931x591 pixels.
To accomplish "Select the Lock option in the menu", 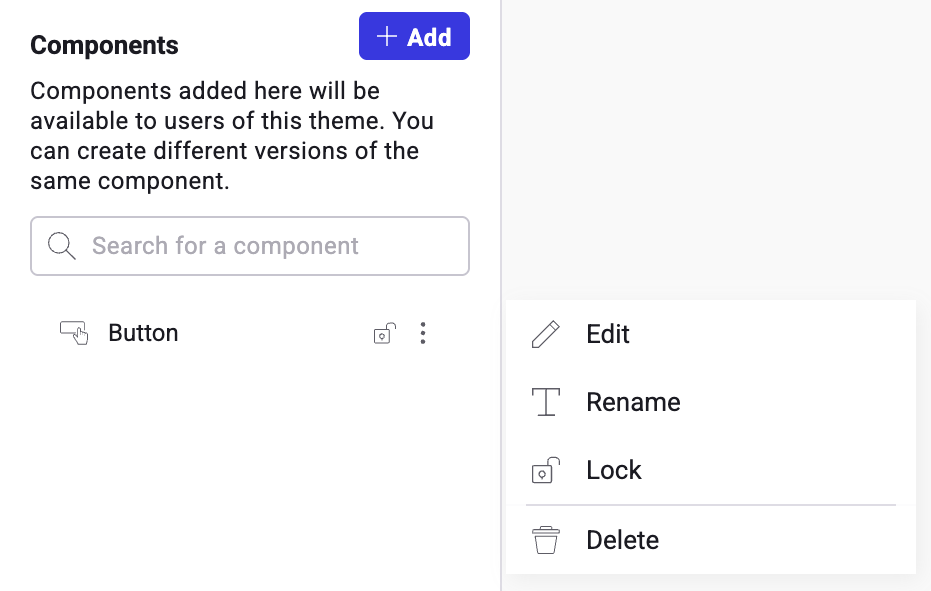I will (614, 470).
